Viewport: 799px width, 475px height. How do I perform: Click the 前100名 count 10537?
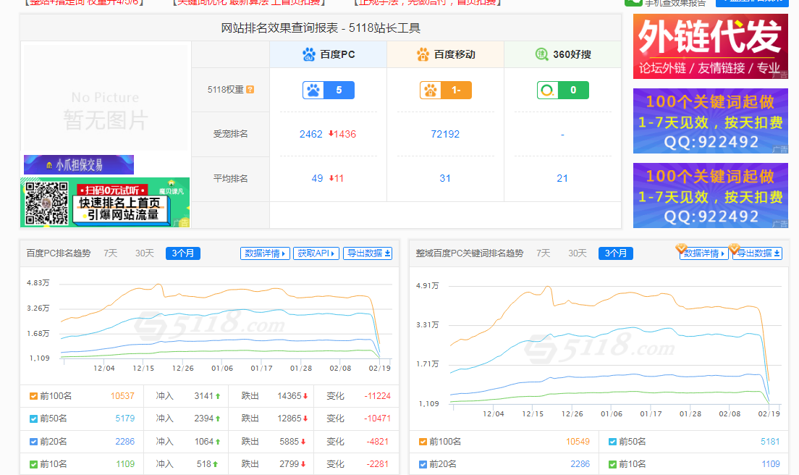pos(122,396)
